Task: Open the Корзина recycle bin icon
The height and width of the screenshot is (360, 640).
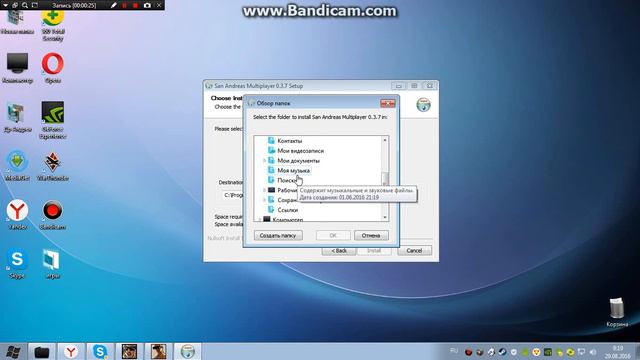Action: pos(617,313)
